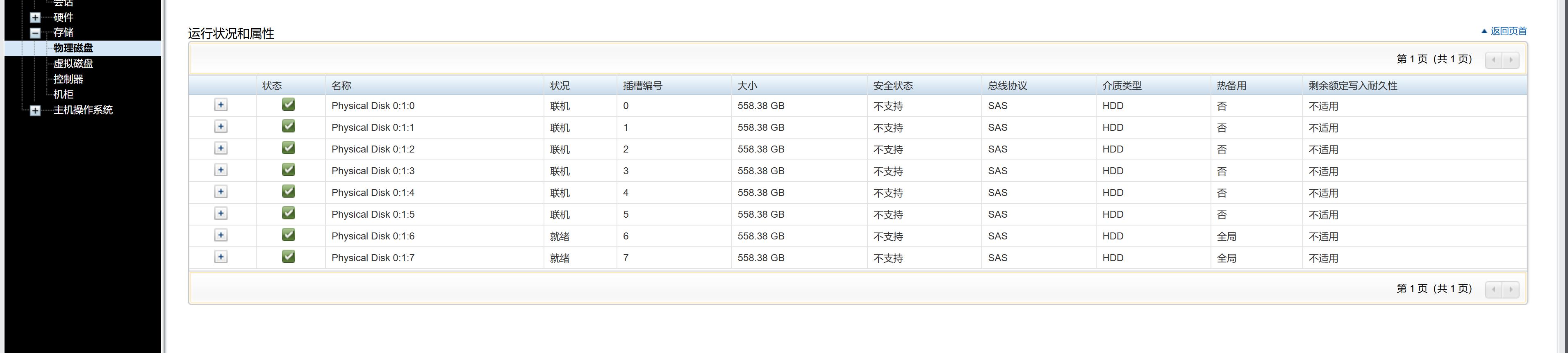Click green status check for Disk 0:1:6
This screenshot has height=353, width=1568.
tap(289, 235)
